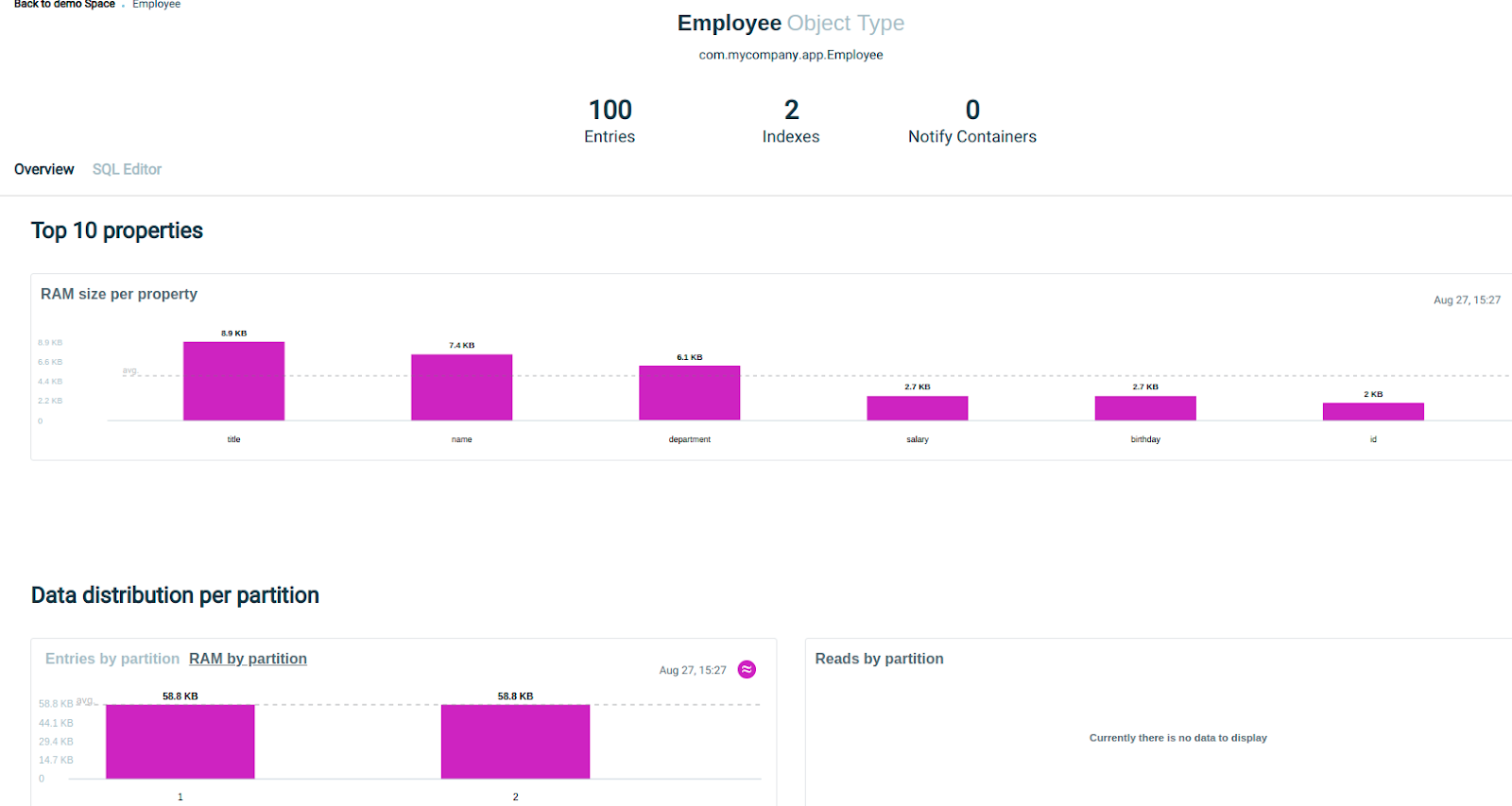Go back to demo Space link
Viewport: 1512px width, 806px height.
click(x=64, y=5)
